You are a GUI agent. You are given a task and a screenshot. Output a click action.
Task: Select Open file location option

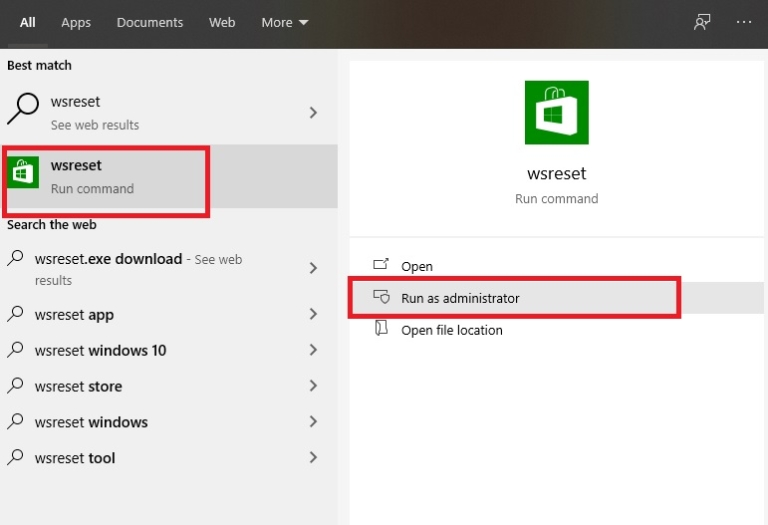coord(451,330)
